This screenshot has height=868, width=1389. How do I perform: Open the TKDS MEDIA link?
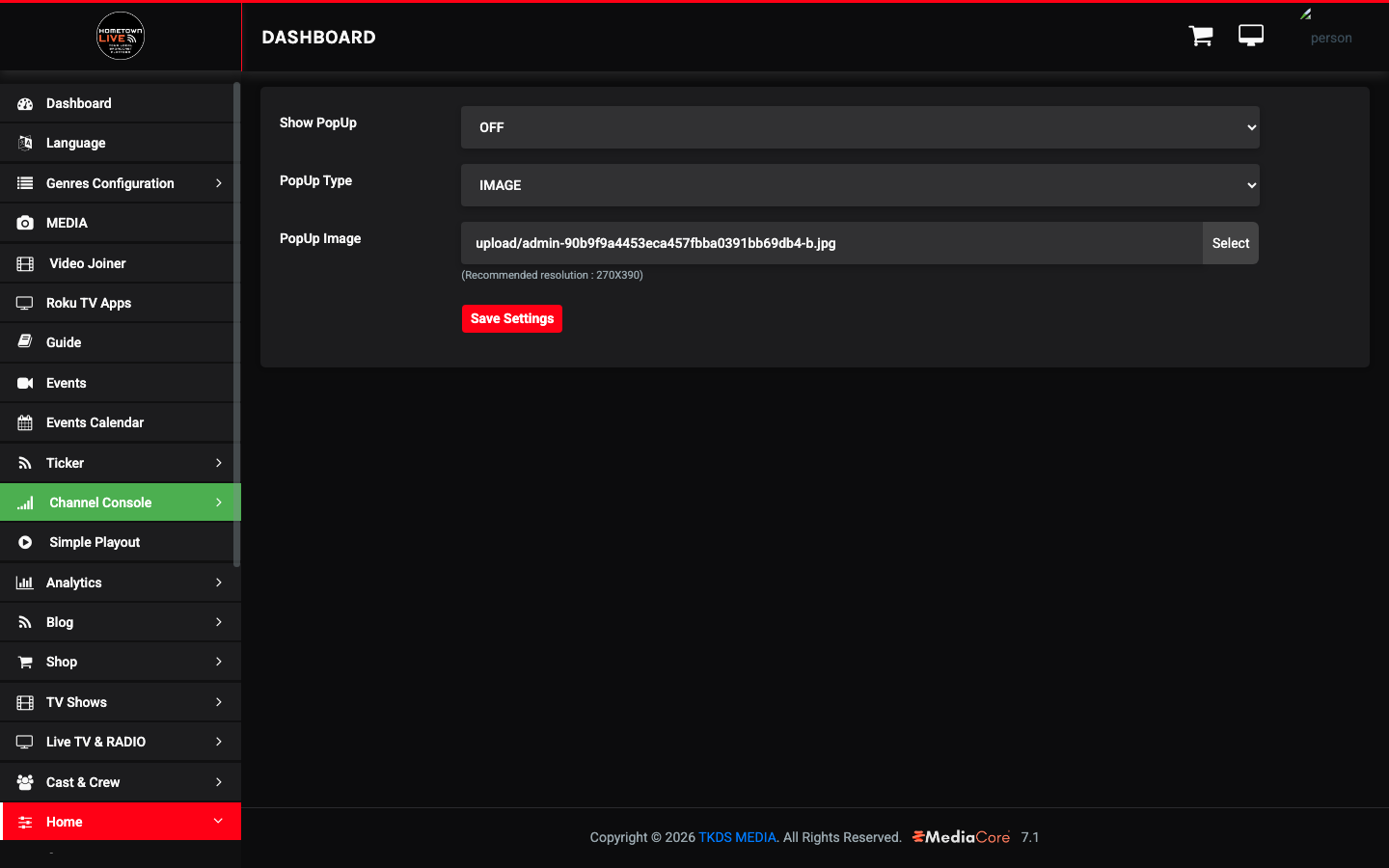pos(737,837)
